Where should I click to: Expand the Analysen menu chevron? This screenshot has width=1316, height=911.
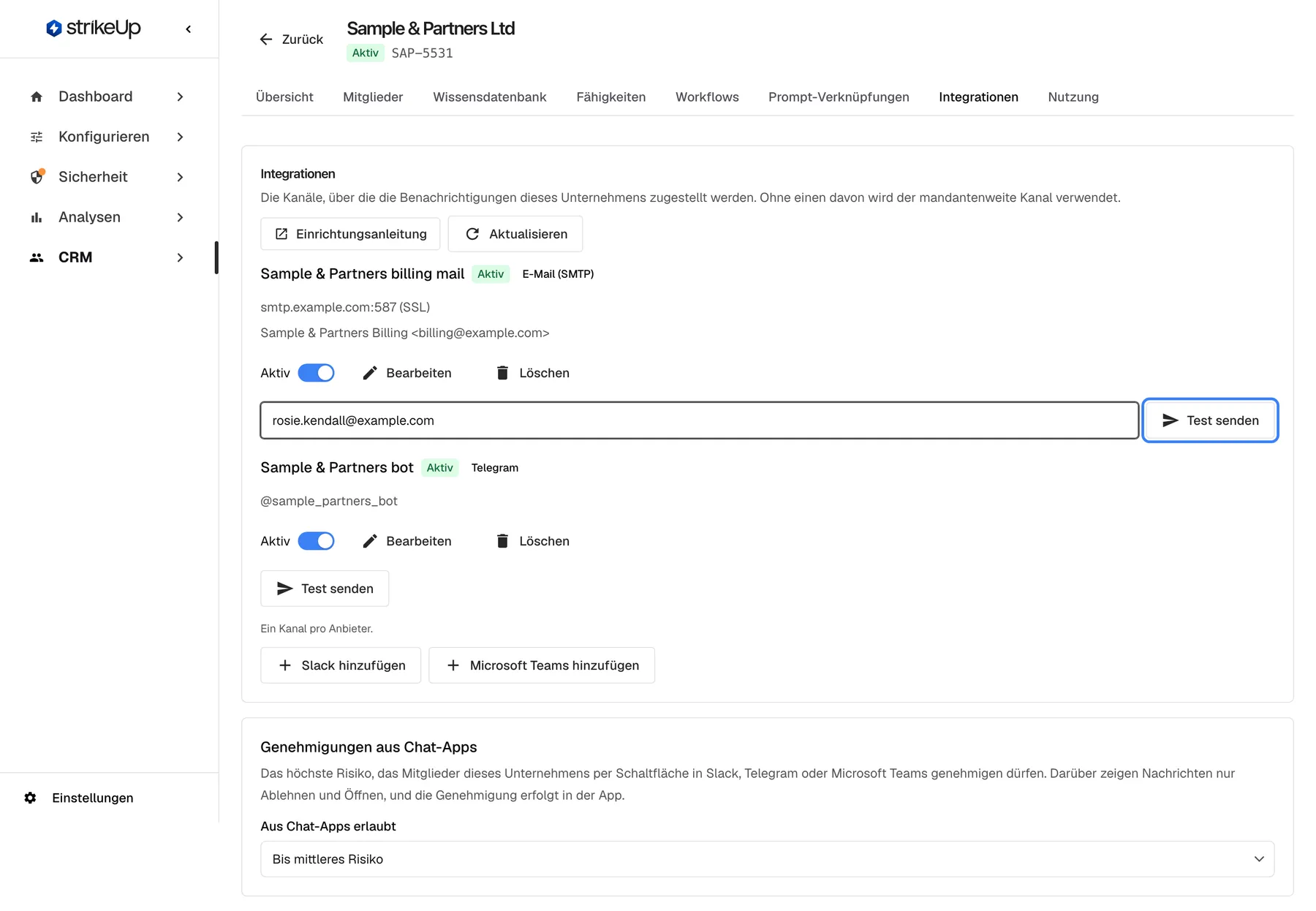coord(180,217)
